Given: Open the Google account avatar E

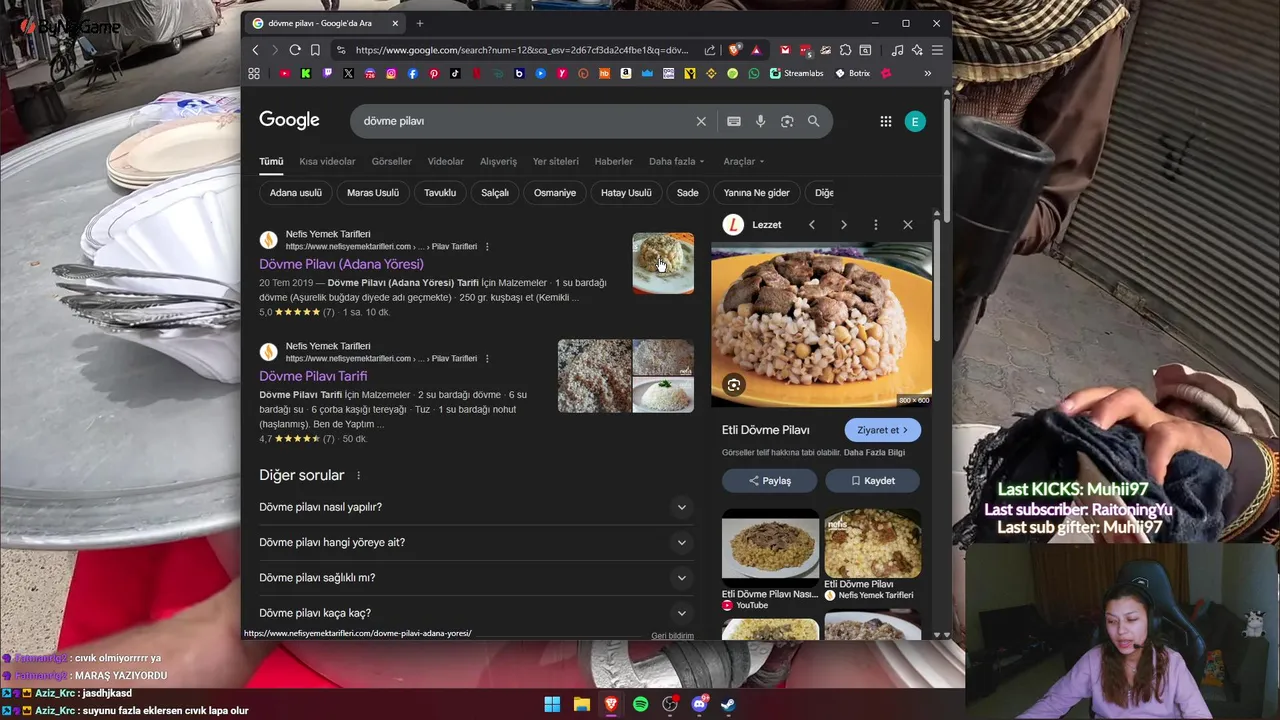Looking at the screenshot, I should [915, 121].
